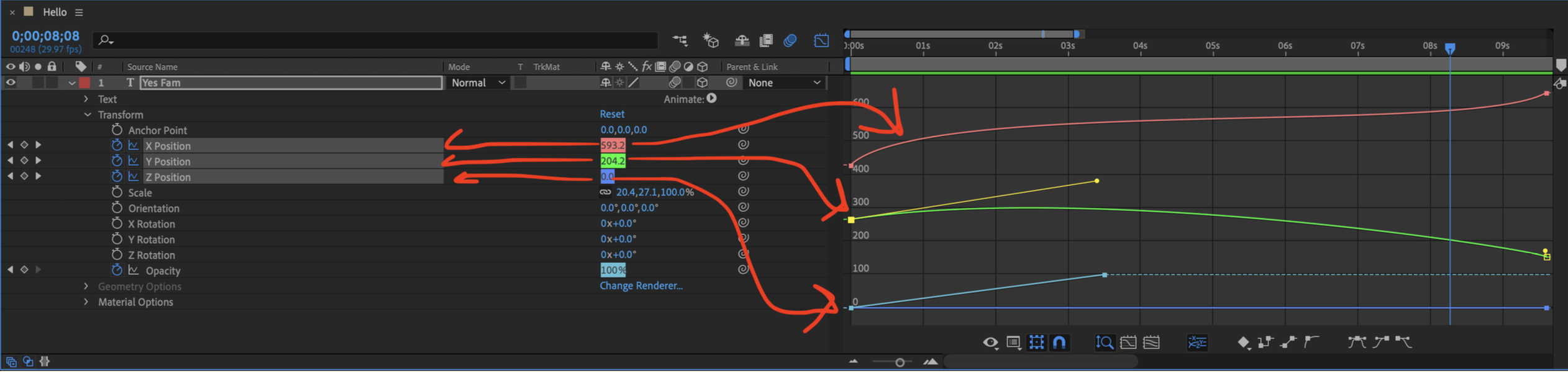Toggle shy switch on Yes Fam layer
This screenshot has height=376, width=1568.
coord(606,83)
